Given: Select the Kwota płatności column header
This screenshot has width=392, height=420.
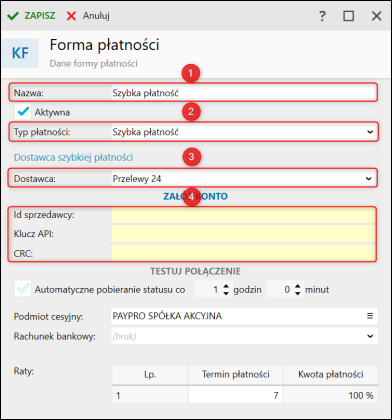Looking at the screenshot, I should point(331,375).
